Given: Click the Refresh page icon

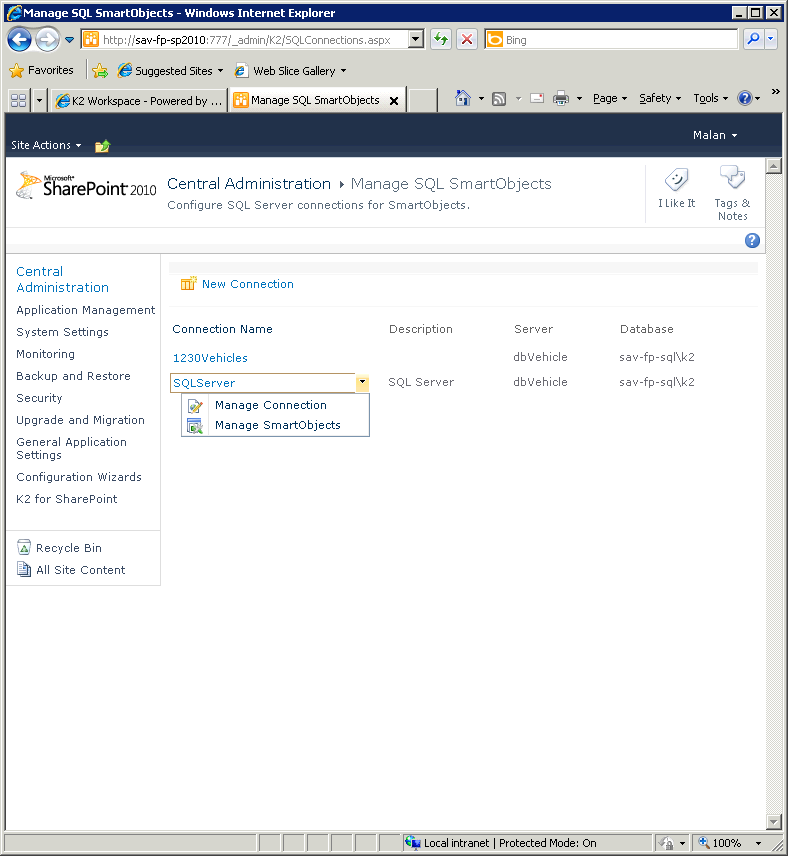Looking at the screenshot, I should pyautogui.click(x=441, y=39).
